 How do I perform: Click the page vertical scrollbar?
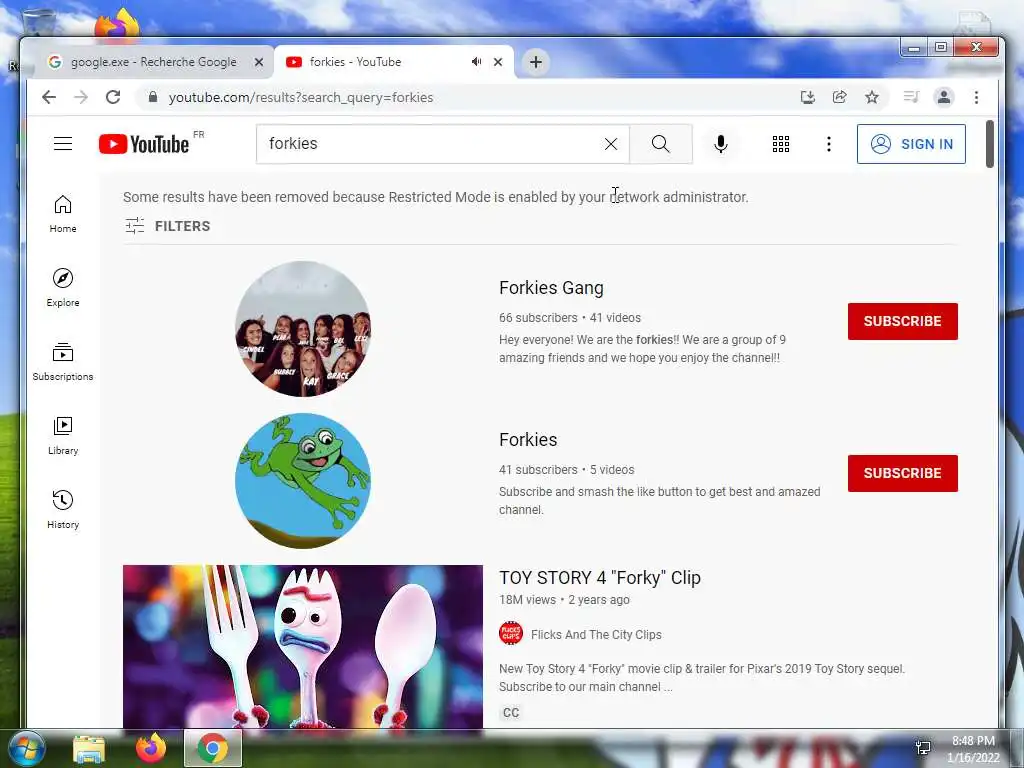[x=990, y=144]
